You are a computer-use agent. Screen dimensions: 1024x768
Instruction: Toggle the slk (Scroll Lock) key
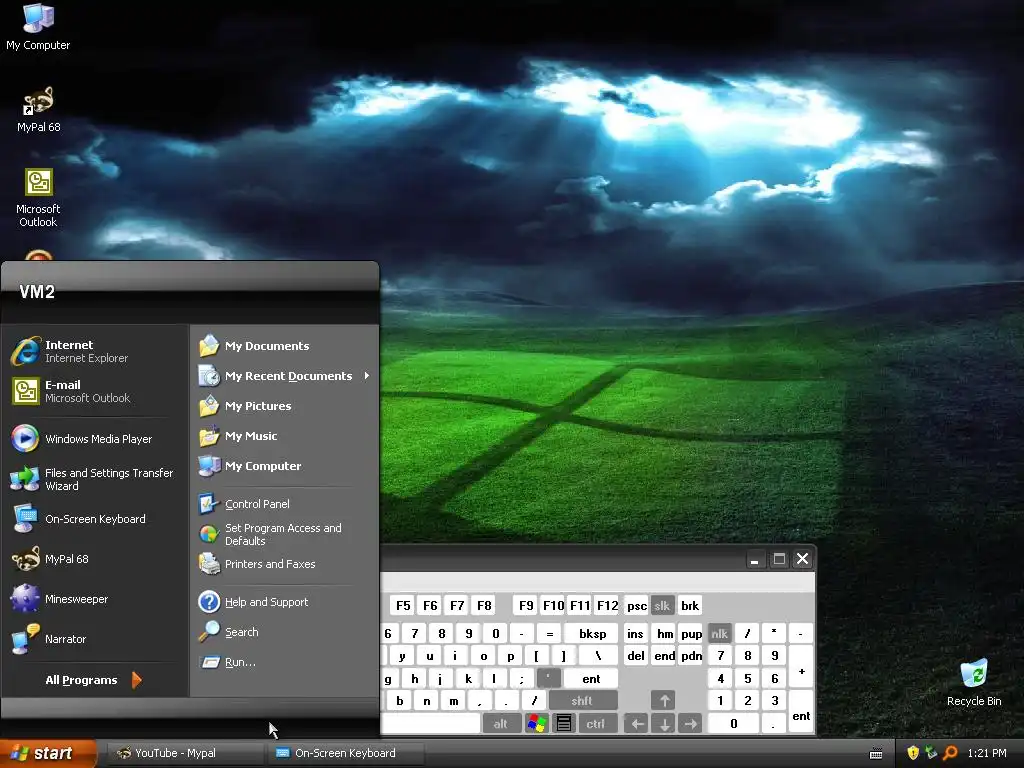pyautogui.click(x=662, y=606)
